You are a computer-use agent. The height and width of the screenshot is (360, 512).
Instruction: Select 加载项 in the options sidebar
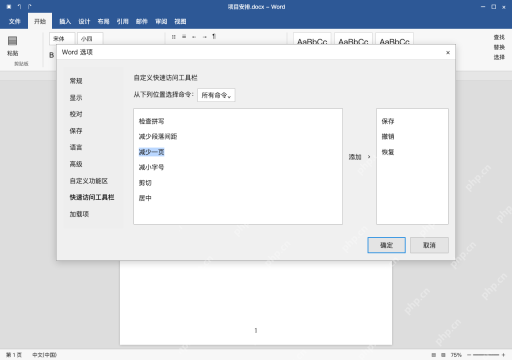pyautogui.click(x=79, y=214)
